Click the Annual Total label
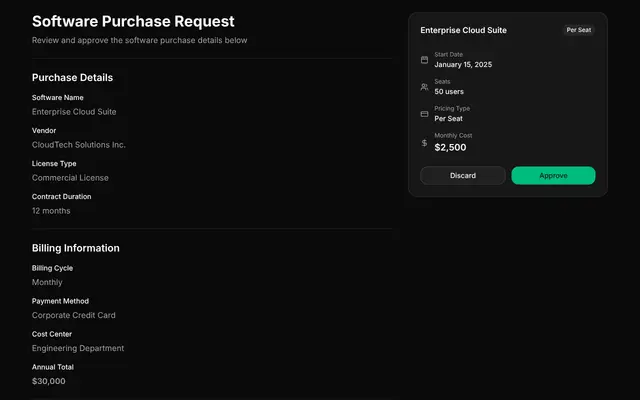The height and width of the screenshot is (400, 640). click(x=53, y=367)
